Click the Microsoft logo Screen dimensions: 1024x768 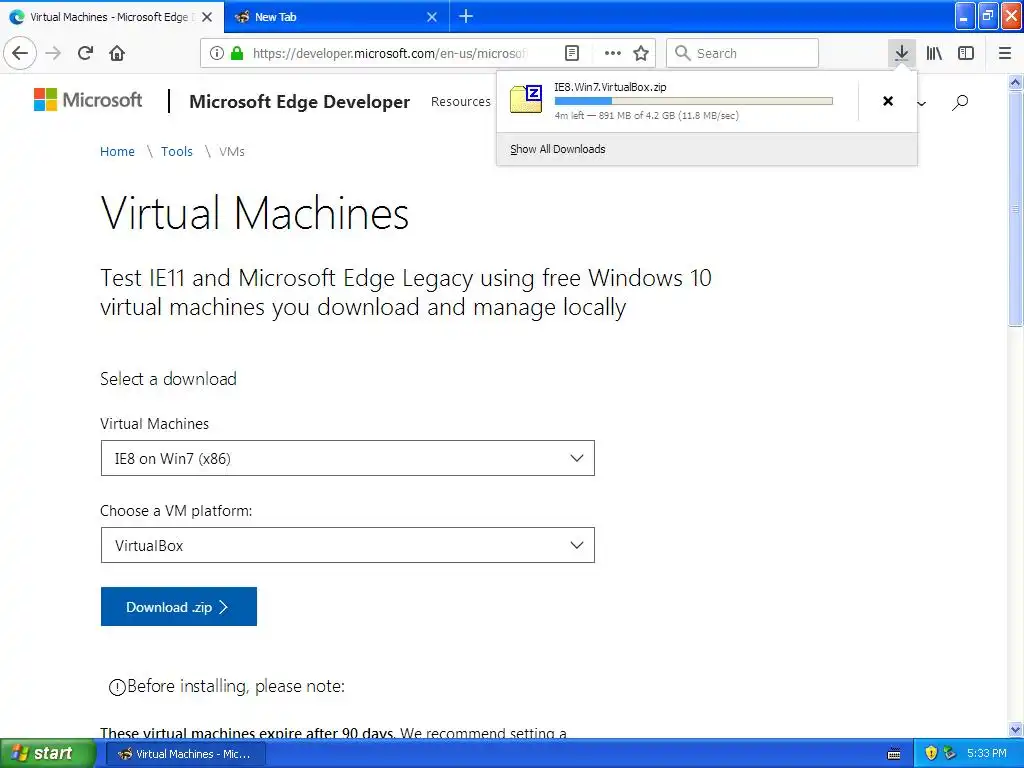(88, 100)
